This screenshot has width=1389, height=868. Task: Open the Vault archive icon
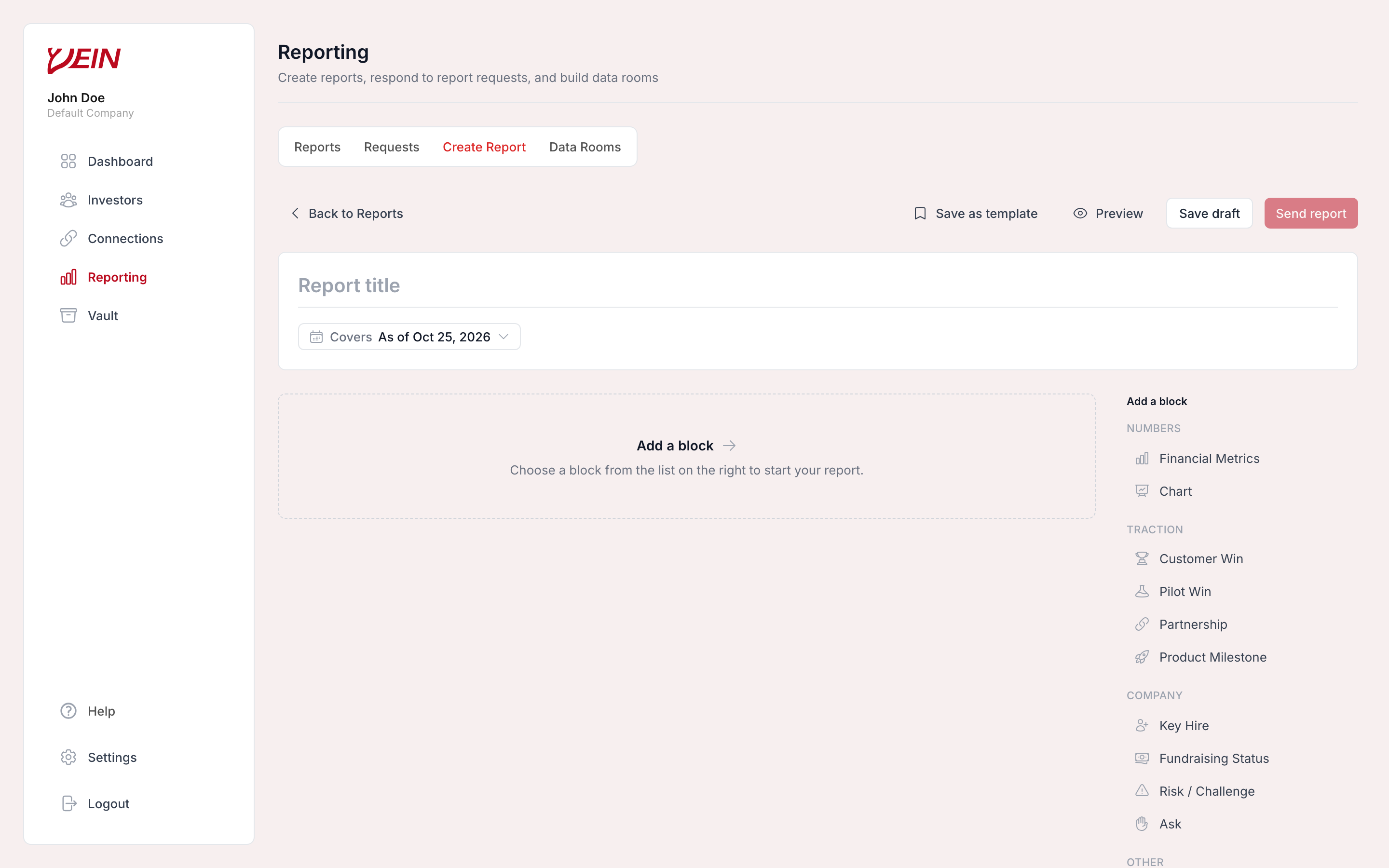coord(68,316)
